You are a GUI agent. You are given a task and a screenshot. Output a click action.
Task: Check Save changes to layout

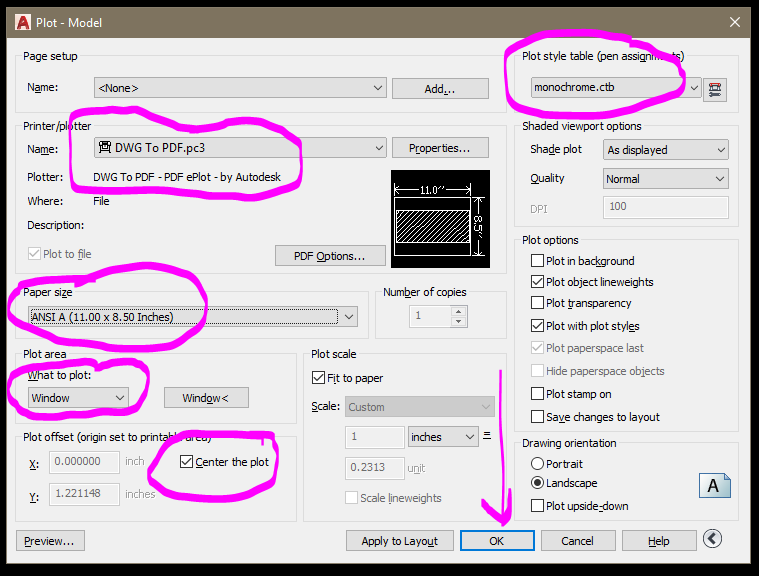537,417
